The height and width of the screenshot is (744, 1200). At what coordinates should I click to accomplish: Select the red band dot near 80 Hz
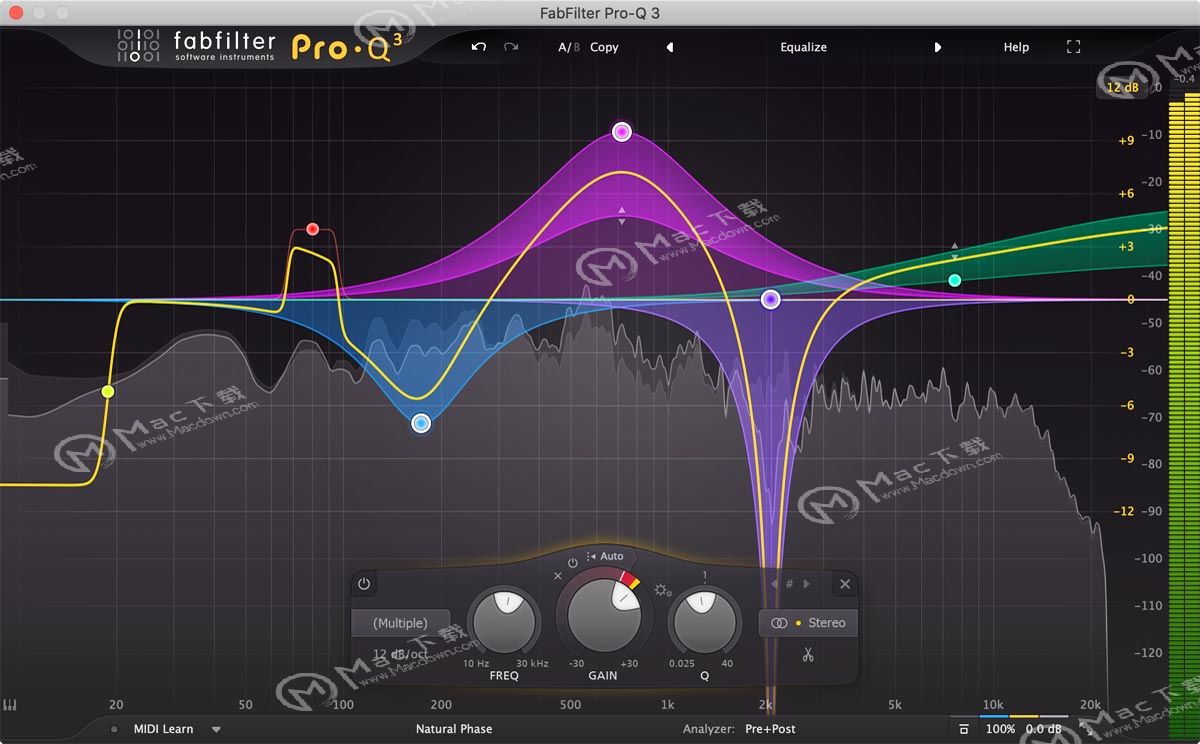(312, 229)
